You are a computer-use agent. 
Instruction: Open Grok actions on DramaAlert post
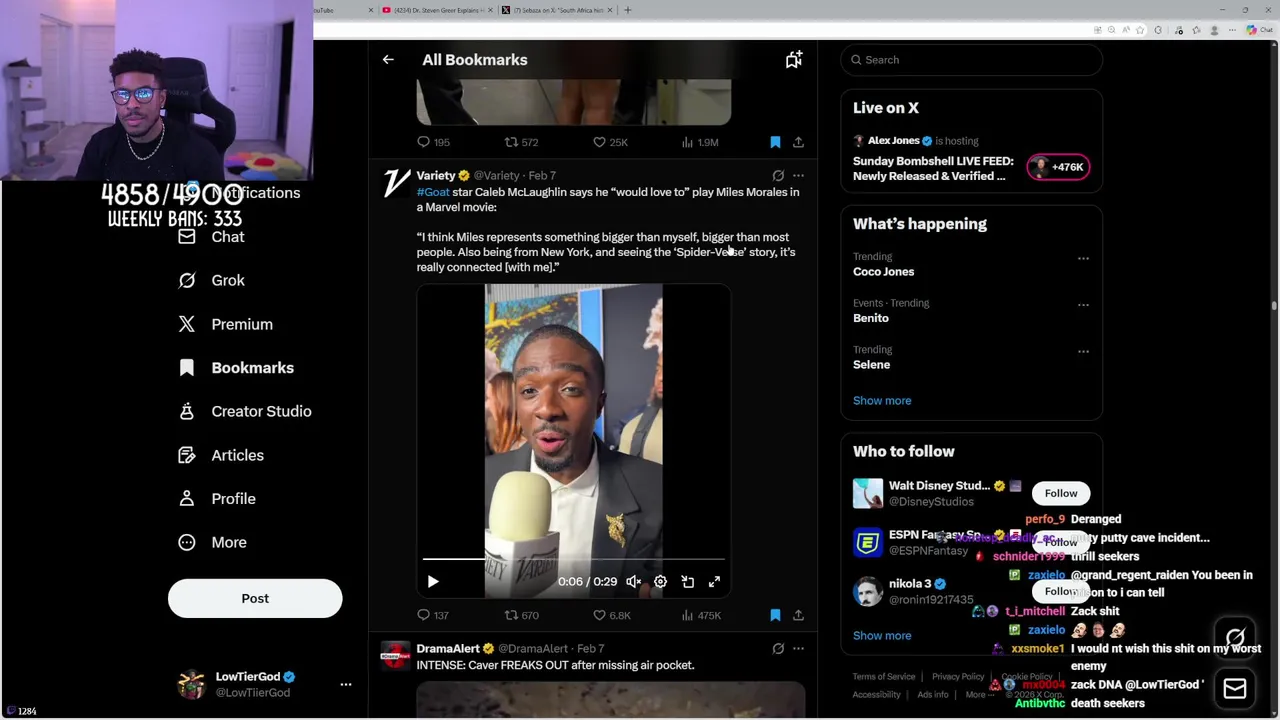778,648
